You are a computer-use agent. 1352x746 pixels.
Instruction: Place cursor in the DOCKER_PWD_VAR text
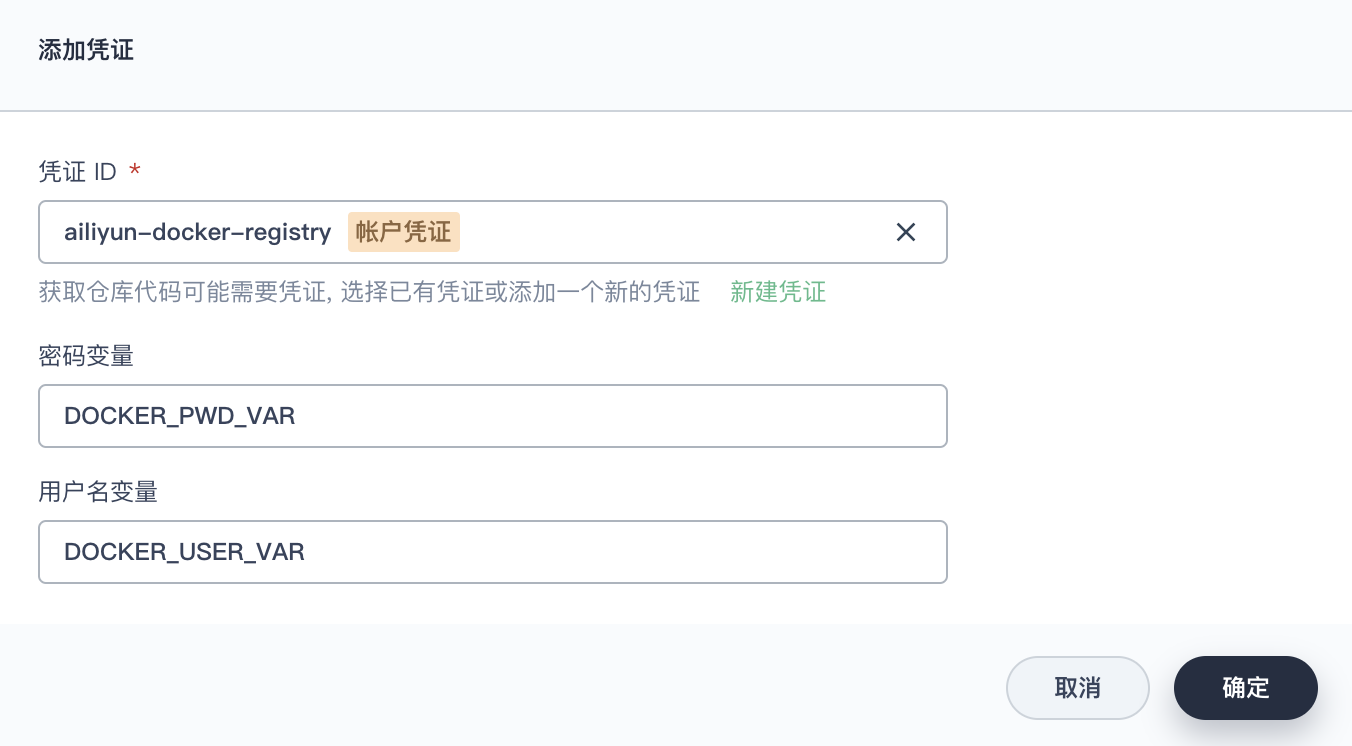[179, 416]
